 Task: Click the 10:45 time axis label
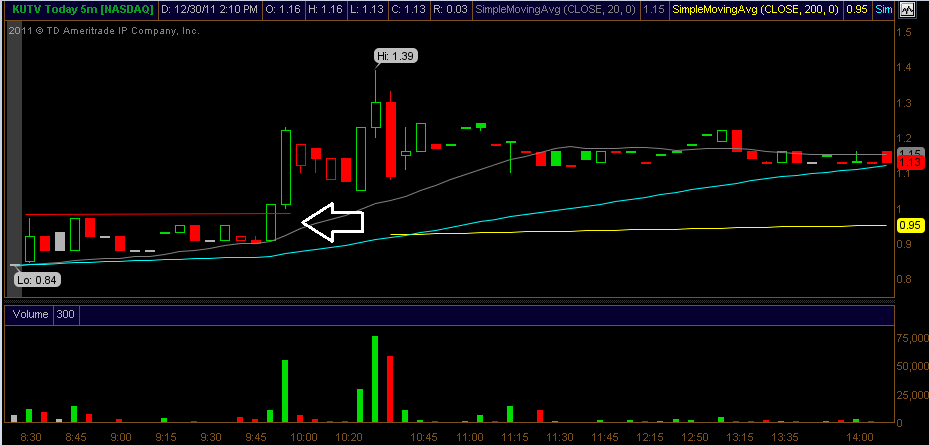pos(424,437)
